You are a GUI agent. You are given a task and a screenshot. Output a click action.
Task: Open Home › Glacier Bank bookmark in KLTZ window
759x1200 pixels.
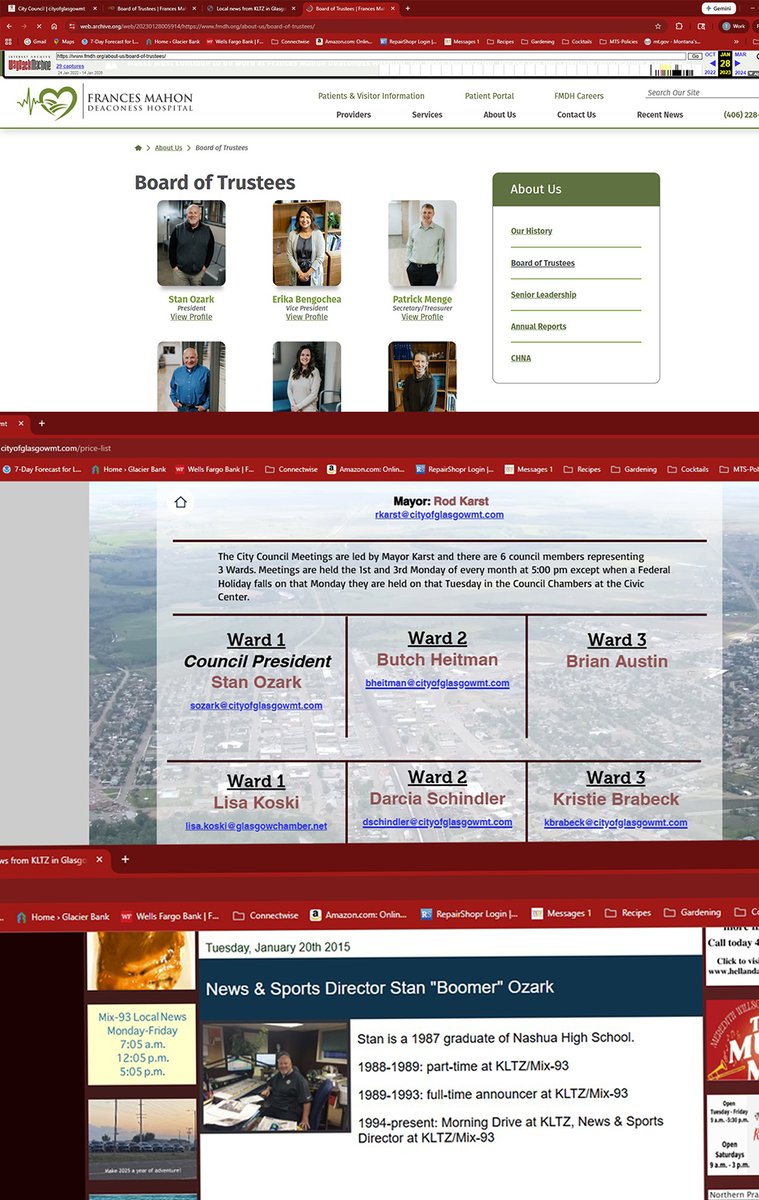(x=62, y=915)
